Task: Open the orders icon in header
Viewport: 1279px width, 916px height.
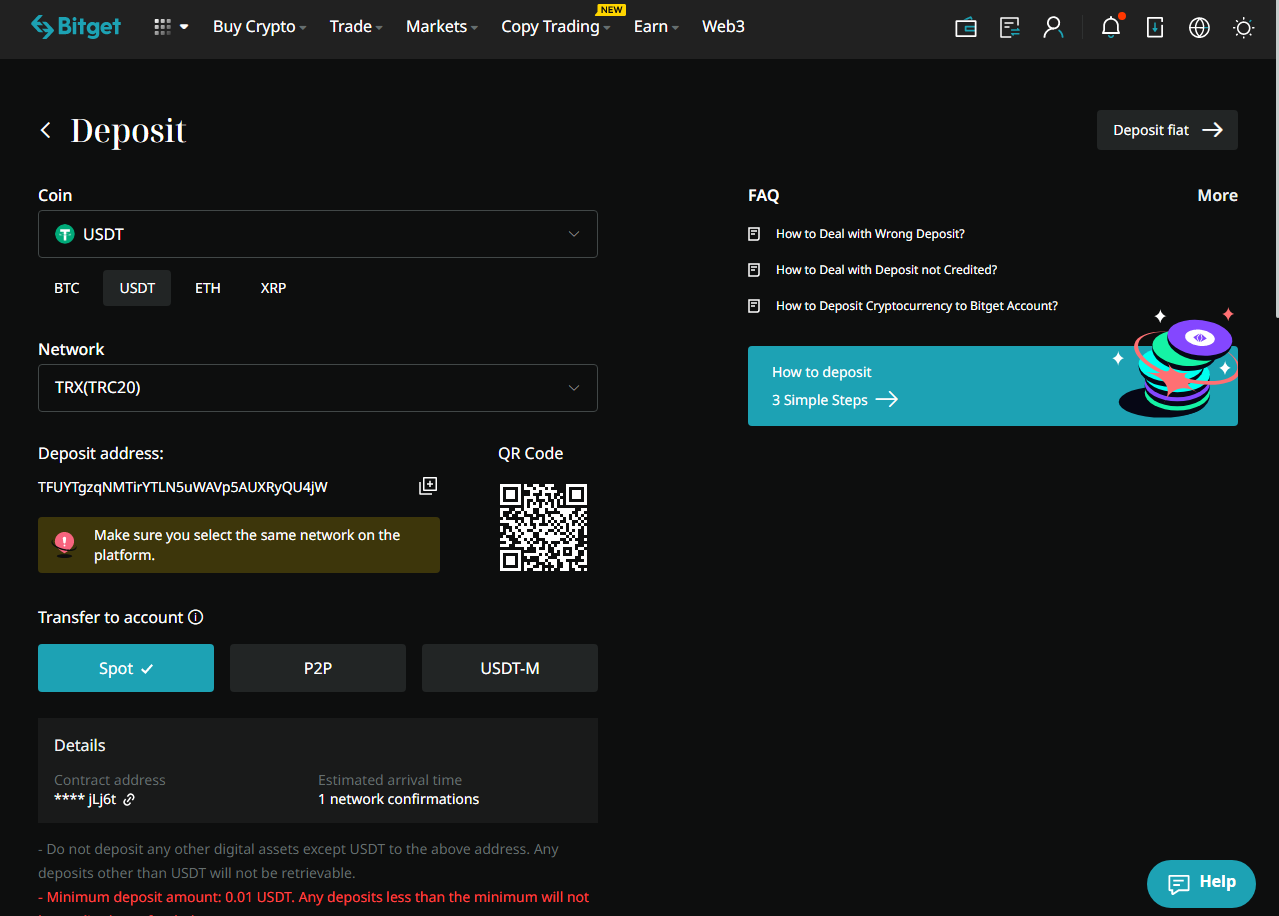Action: click(x=1010, y=28)
